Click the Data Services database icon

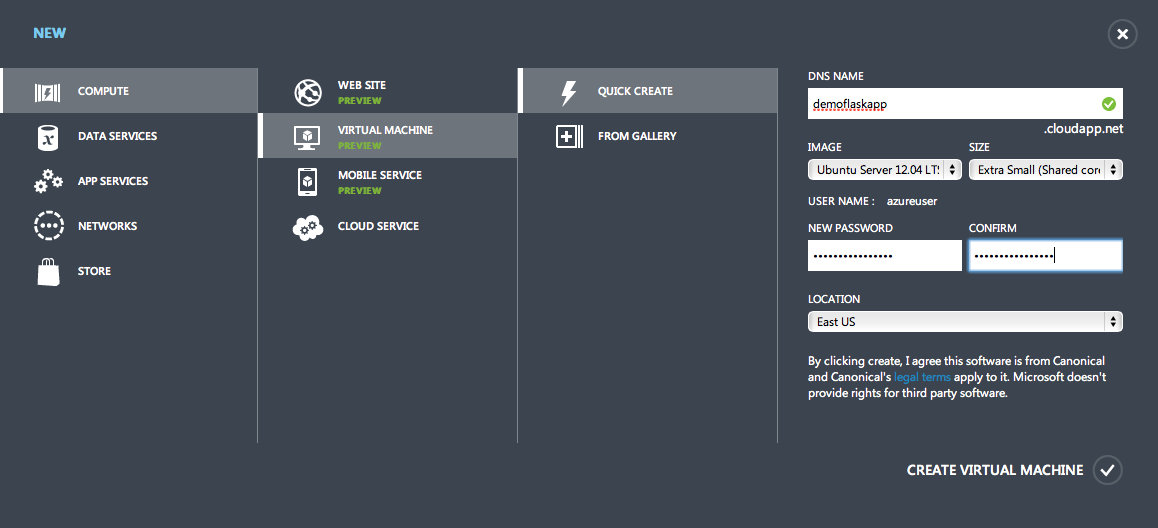[x=47, y=137]
